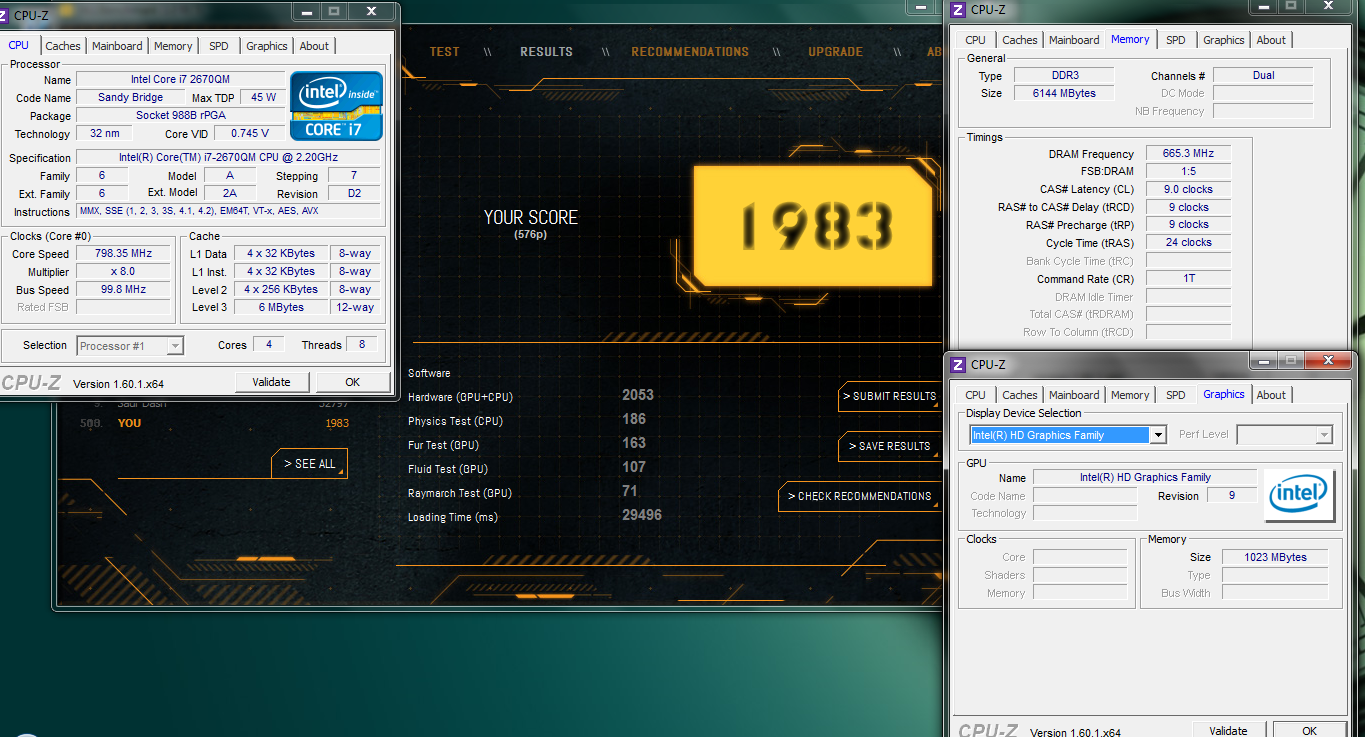The width and height of the screenshot is (1365, 737).
Task: Click the 1983 score display
Action: (x=814, y=225)
